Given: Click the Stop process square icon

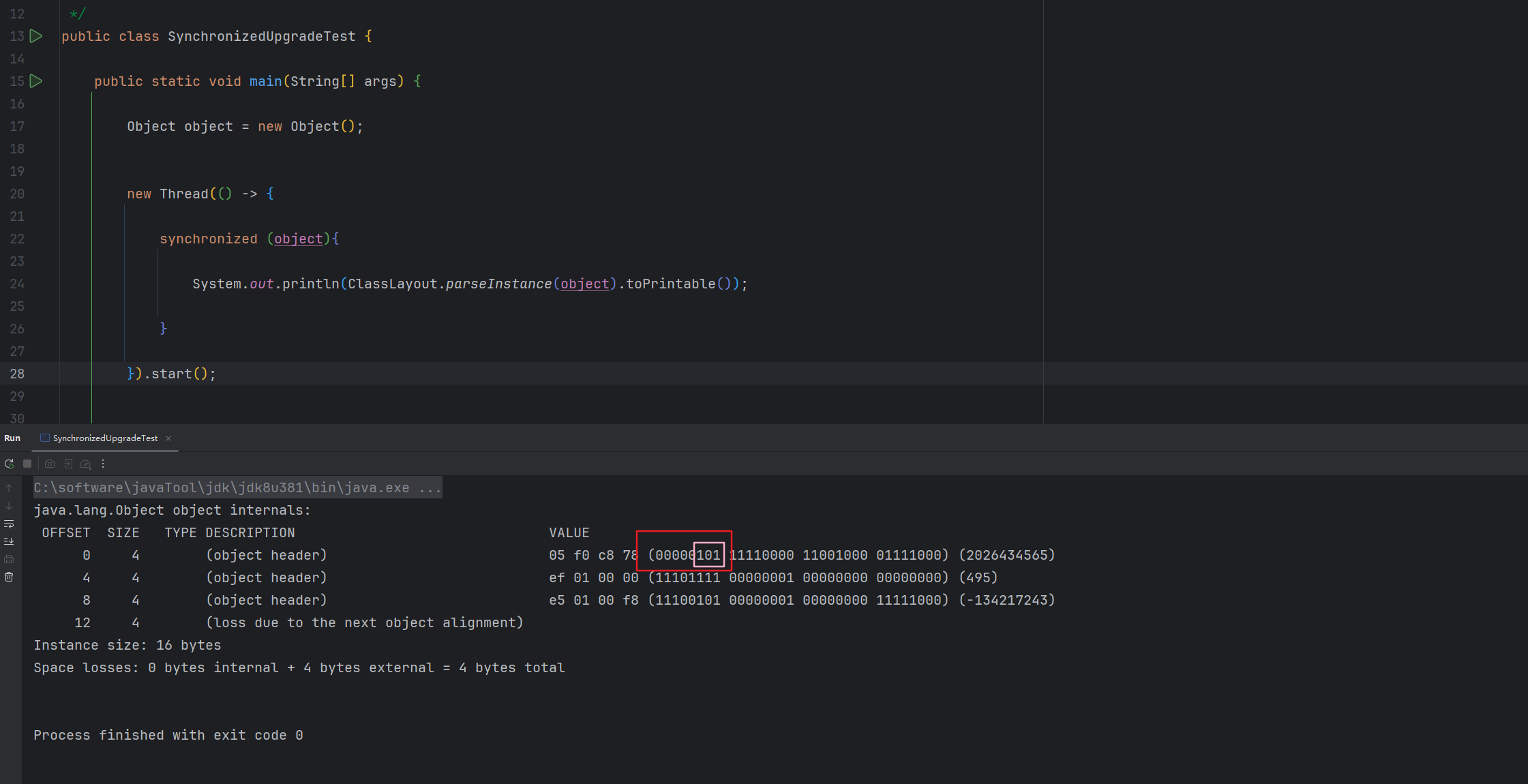Looking at the screenshot, I should tap(27, 464).
